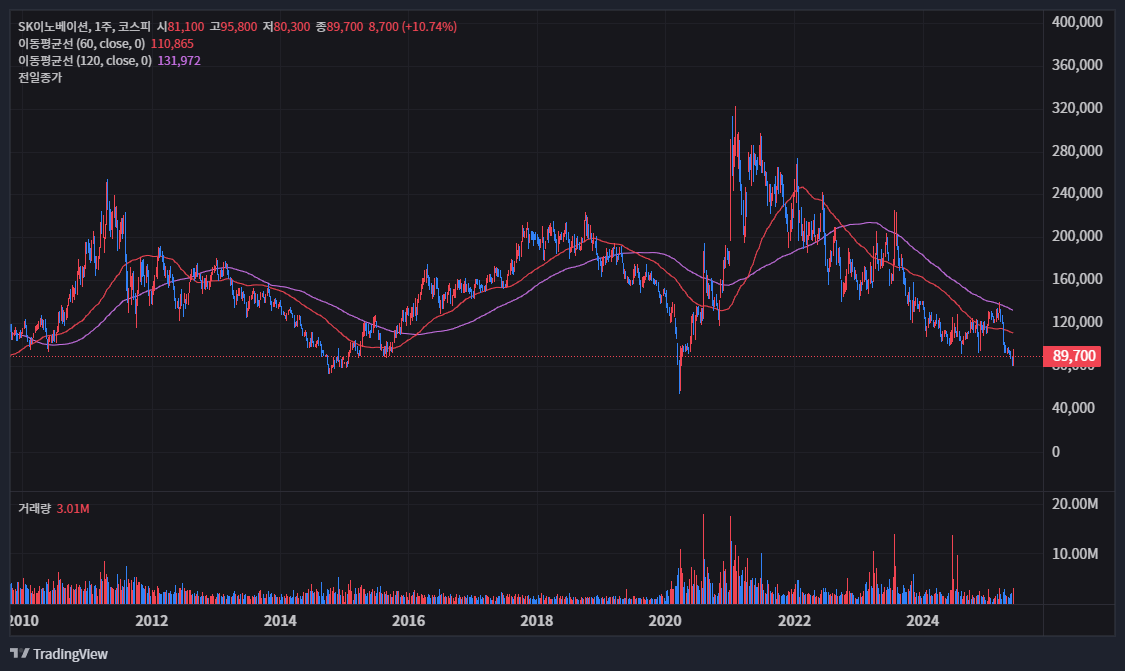Click the 120,000 price axis label
Viewport: 1125px width, 671px height.
click(x=1077, y=322)
